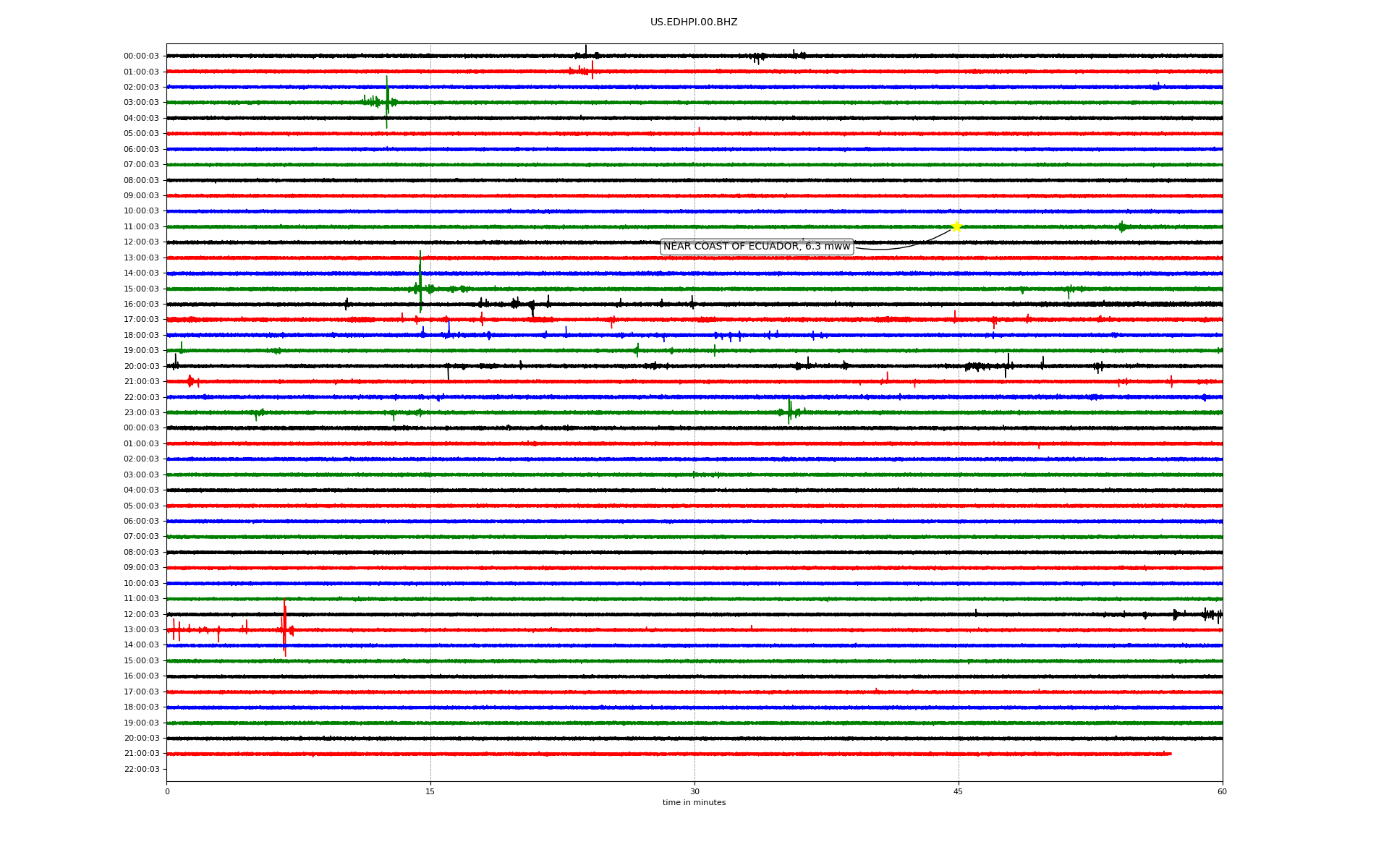The image size is (1389, 868).
Task: Click the 0 tick label on the x-axis
Action: 167,791
